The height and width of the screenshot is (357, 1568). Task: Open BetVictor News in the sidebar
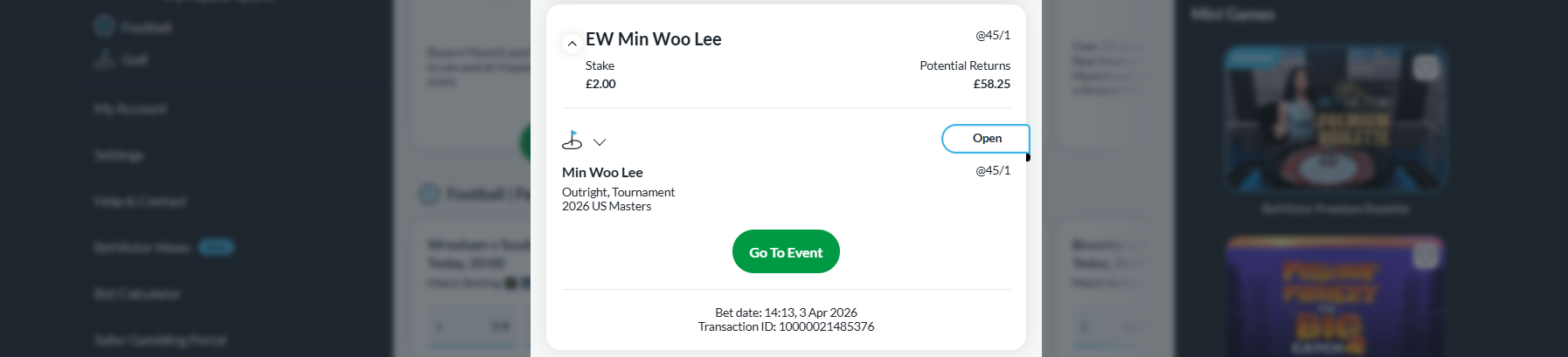click(x=142, y=248)
